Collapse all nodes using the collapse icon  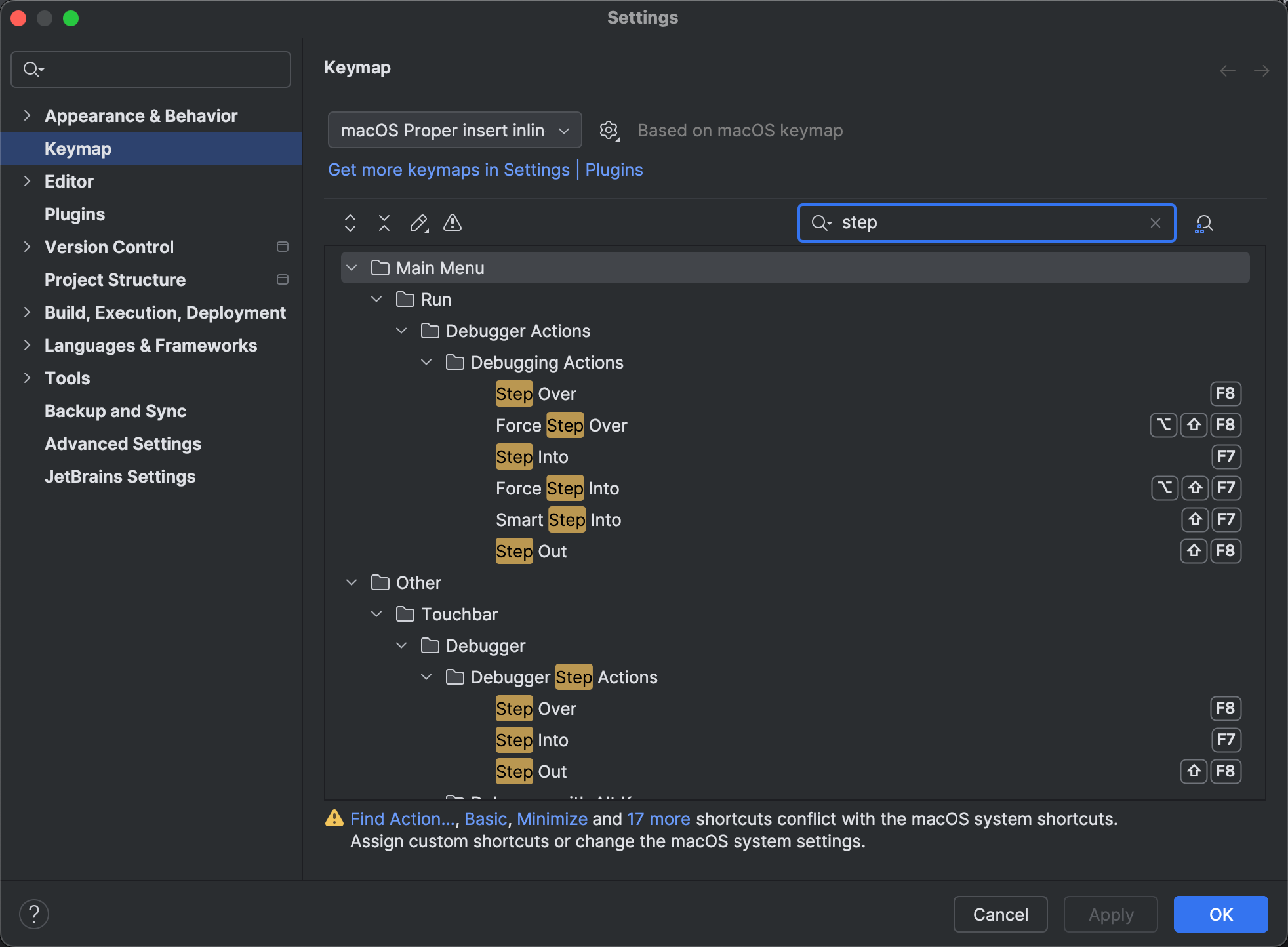click(x=384, y=223)
